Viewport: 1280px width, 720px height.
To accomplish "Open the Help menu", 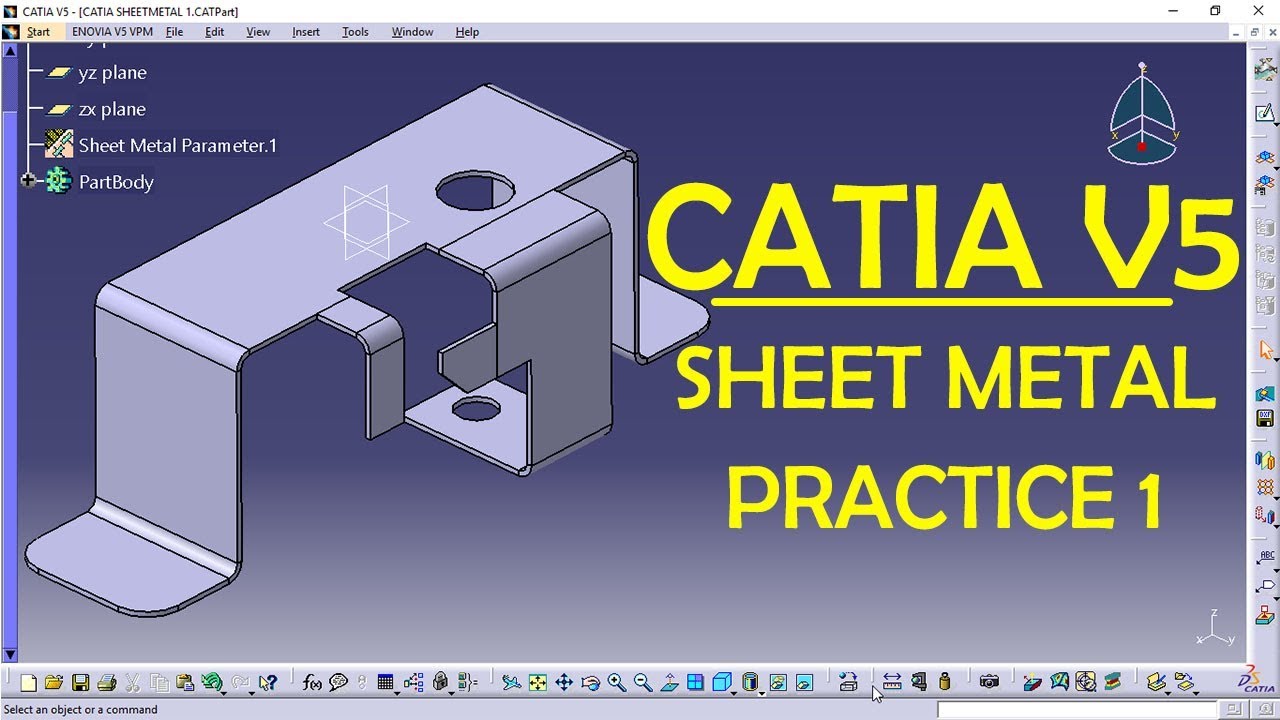I will (467, 32).
